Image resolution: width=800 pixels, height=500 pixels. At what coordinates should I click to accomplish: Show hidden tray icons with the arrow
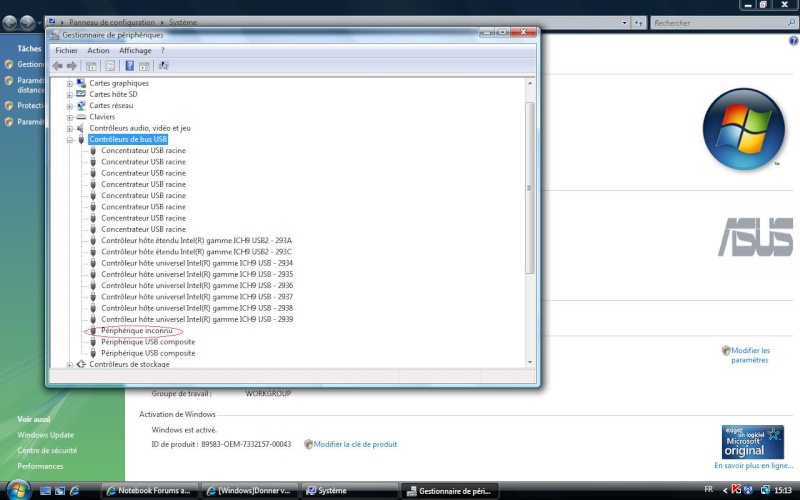pyautogui.click(x=725, y=490)
